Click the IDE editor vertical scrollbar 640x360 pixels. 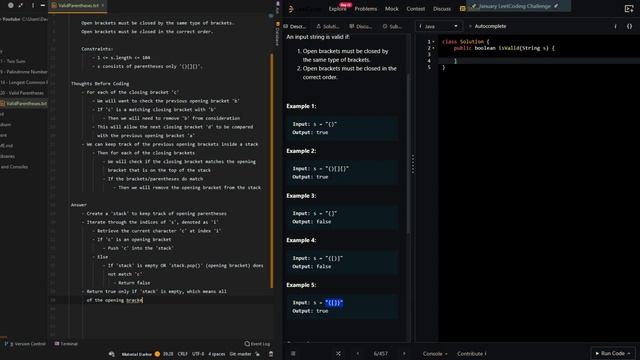[x=272, y=171]
